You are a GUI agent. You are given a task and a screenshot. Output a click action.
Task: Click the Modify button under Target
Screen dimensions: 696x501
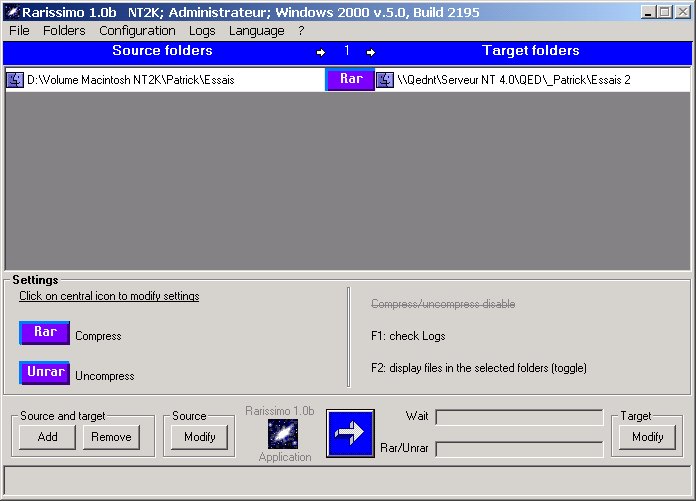[648, 437]
